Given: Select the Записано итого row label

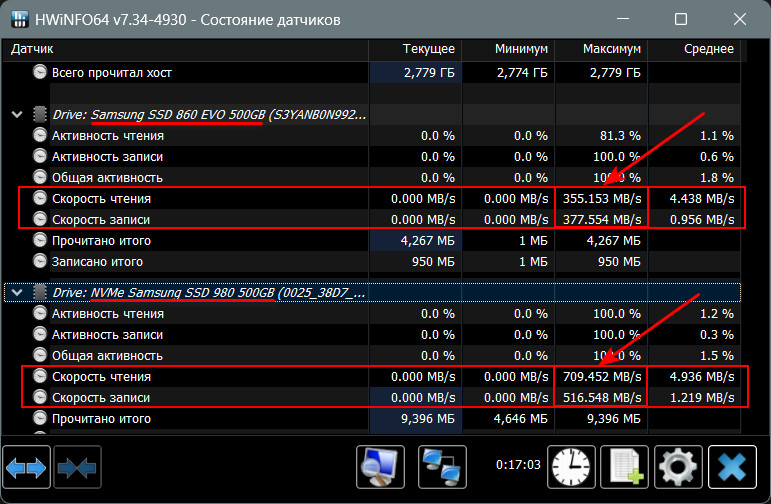Looking at the screenshot, I should 97,262.
